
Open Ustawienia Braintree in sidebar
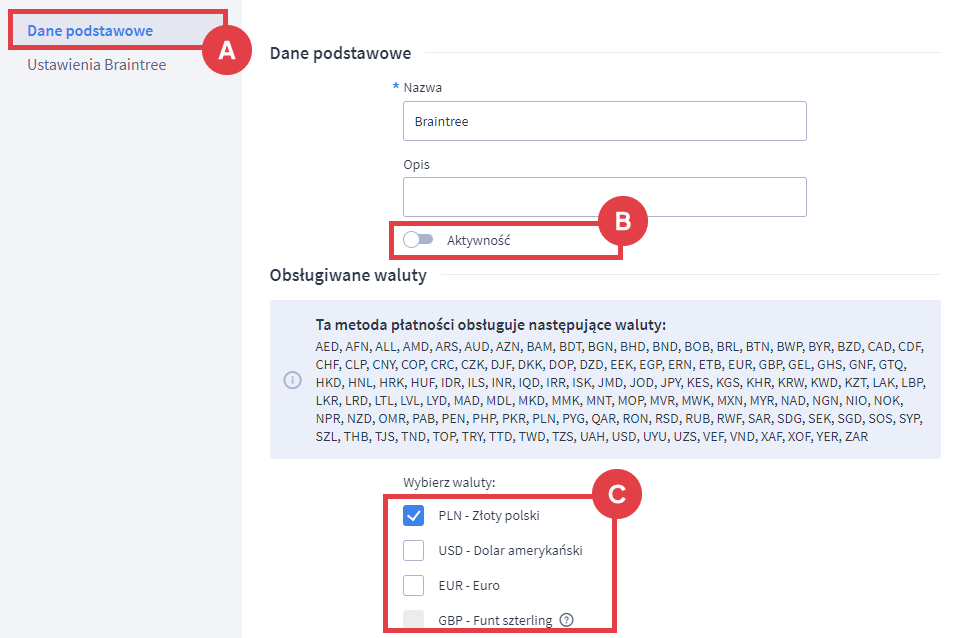pos(97,65)
